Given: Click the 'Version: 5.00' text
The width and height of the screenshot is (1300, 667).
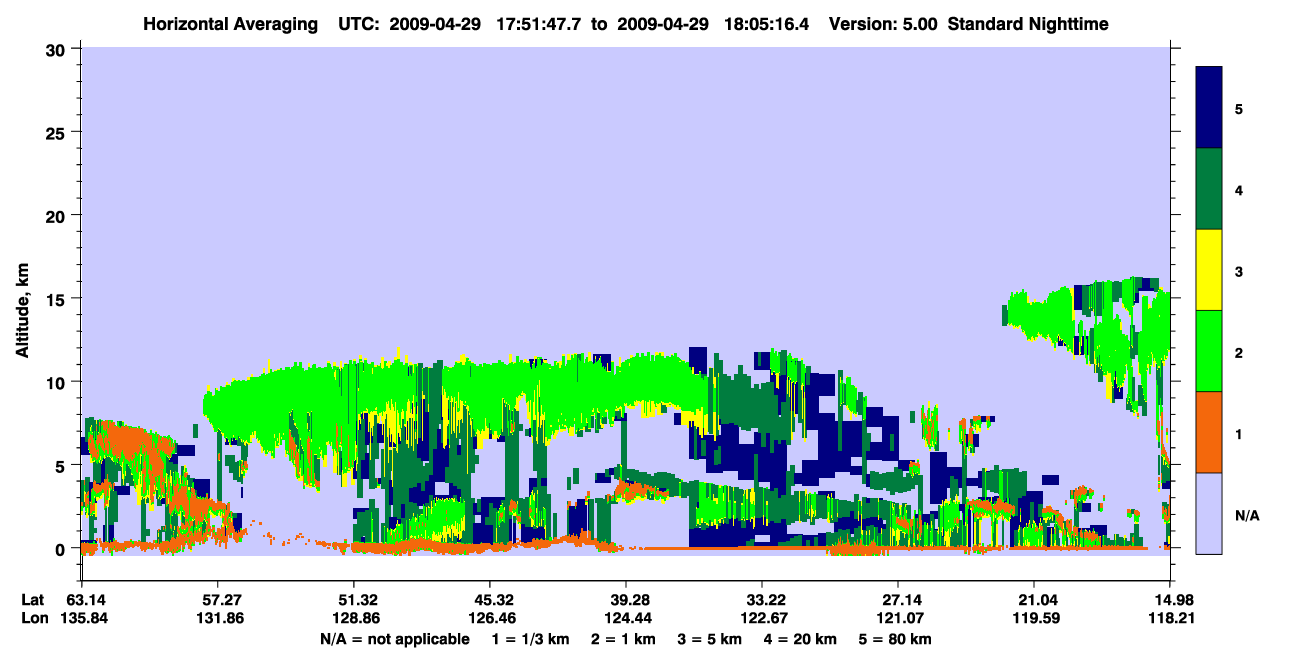Looking at the screenshot, I should [883, 23].
